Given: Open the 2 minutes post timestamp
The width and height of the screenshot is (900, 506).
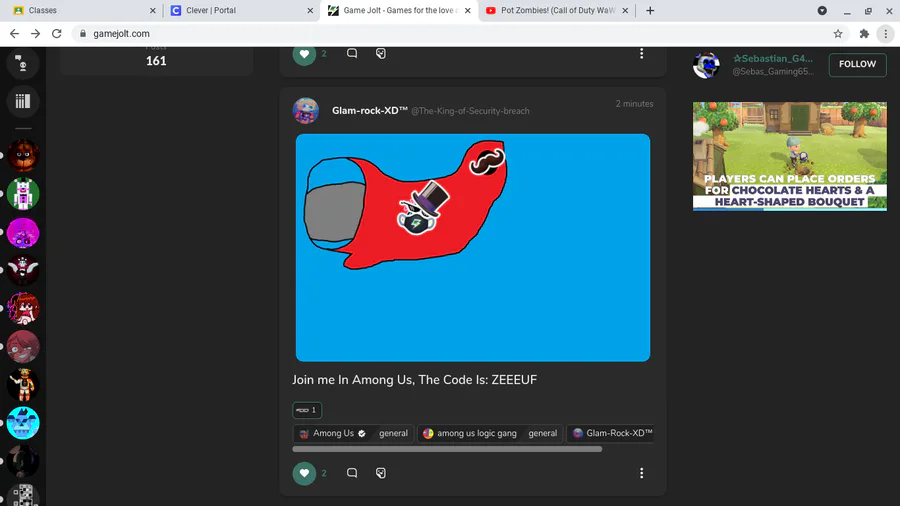Looking at the screenshot, I should tap(634, 104).
